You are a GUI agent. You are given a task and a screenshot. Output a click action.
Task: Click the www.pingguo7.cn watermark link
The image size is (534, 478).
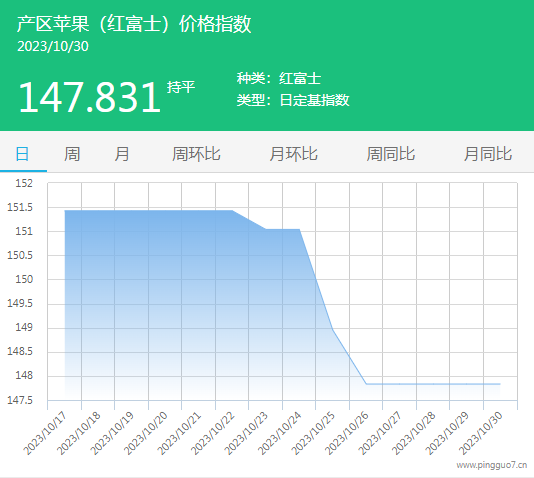click(492, 465)
